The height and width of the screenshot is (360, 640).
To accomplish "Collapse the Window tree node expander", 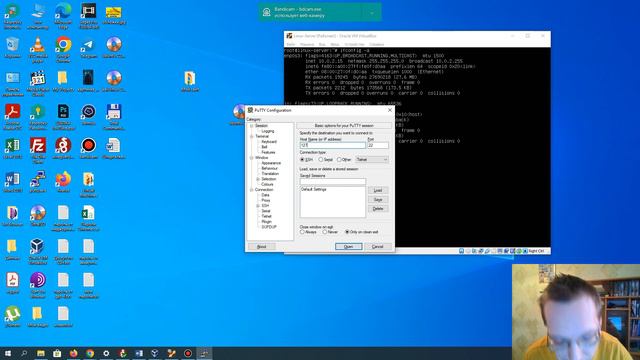I will pos(251,158).
